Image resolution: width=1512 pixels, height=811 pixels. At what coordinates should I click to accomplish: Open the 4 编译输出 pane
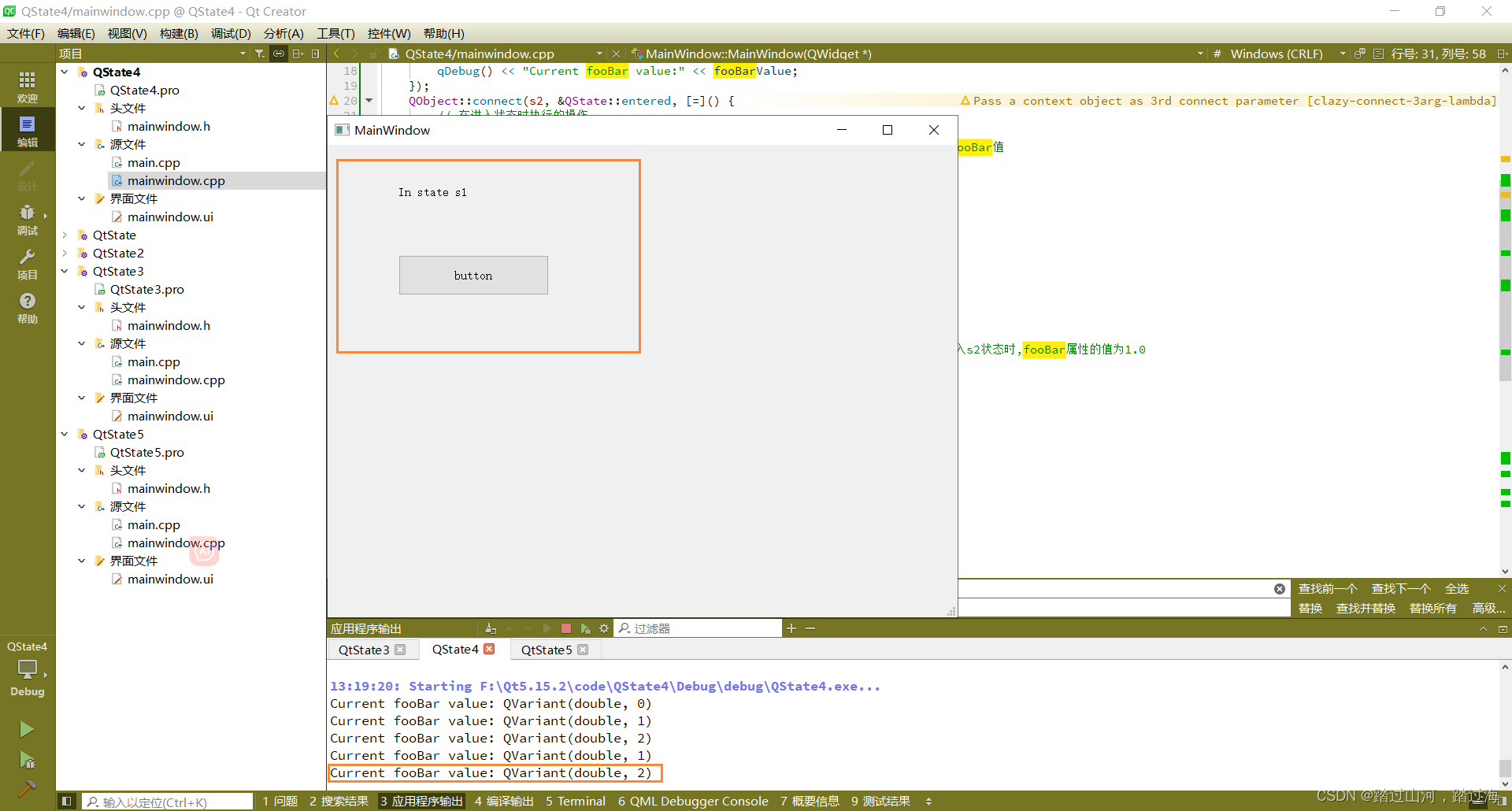point(504,802)
